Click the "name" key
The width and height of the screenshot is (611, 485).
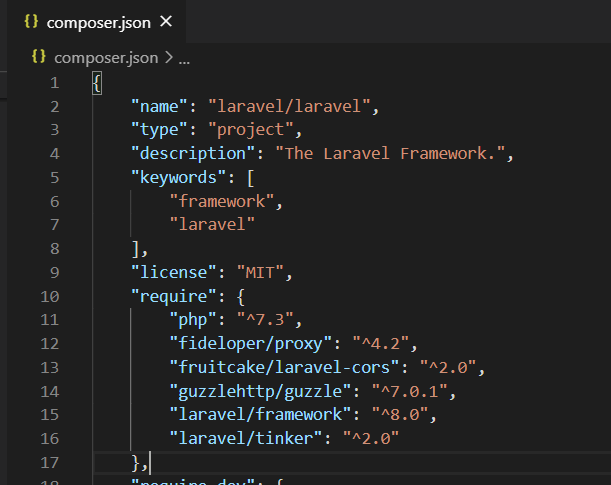pos(159,106)
